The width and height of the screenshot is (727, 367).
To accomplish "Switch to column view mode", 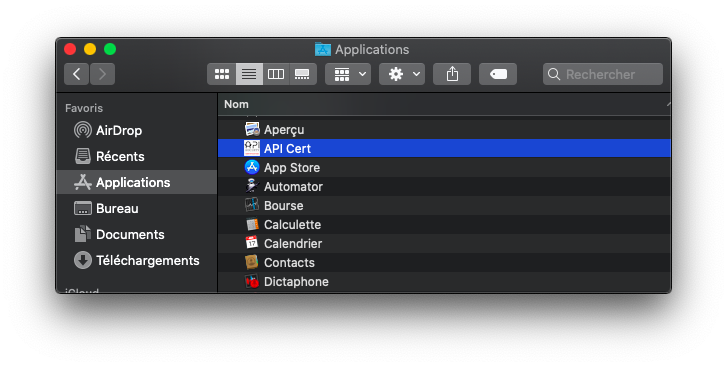I will coord(276,74).
